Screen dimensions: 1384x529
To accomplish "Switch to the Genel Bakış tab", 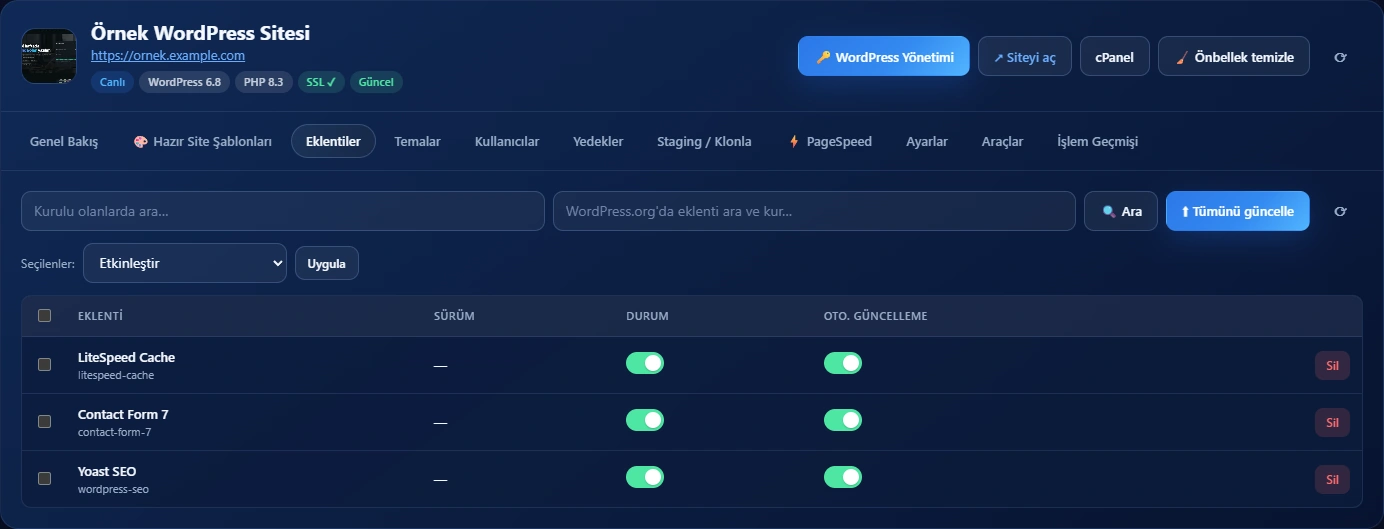I will [x=64, y=141].
